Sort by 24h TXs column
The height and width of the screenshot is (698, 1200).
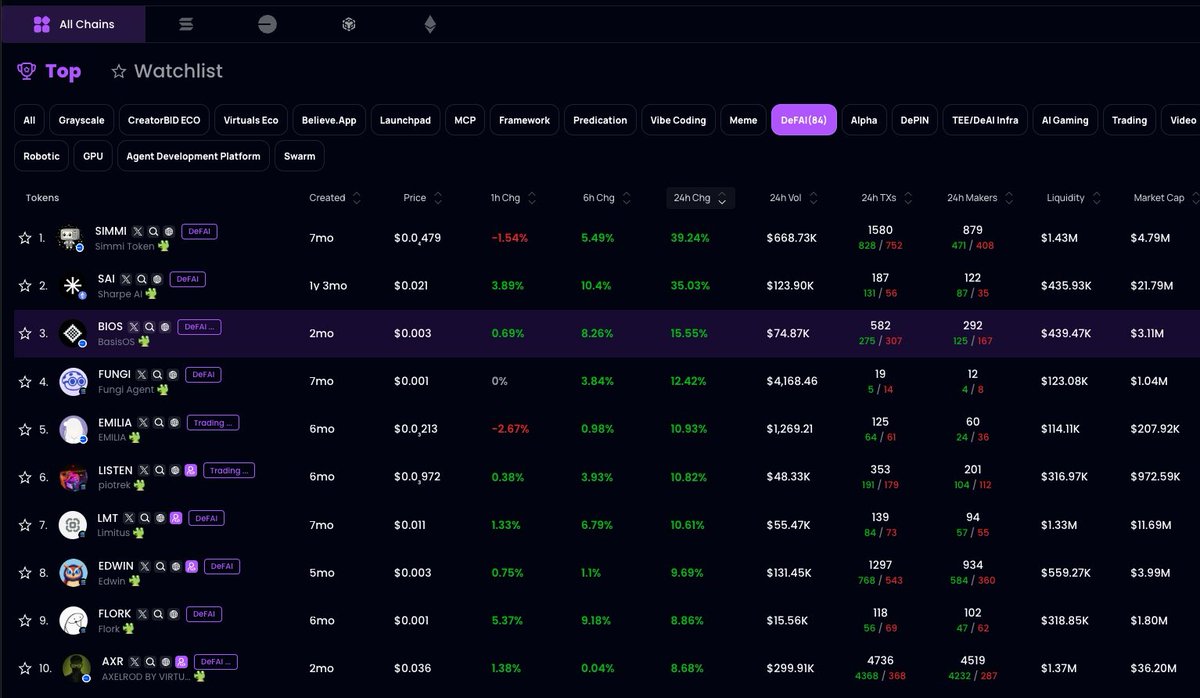(906, 198)
